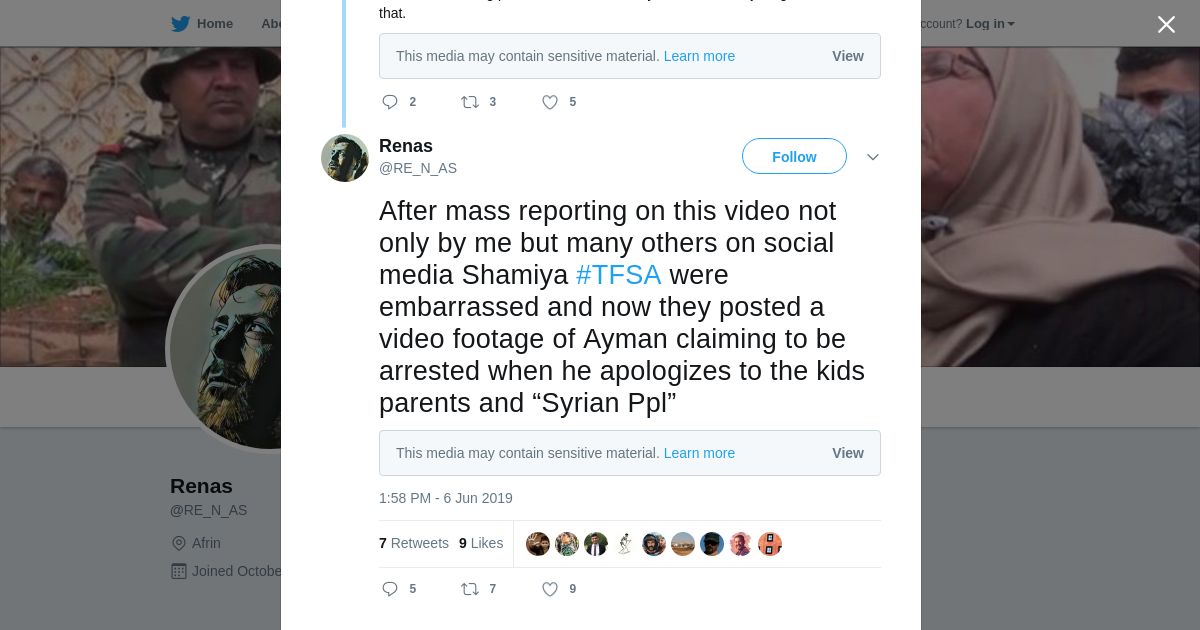The height and width of the screenshot is (630, 1200).
Task: Click the Twitter bird Home icon
Action: point(181,24)
